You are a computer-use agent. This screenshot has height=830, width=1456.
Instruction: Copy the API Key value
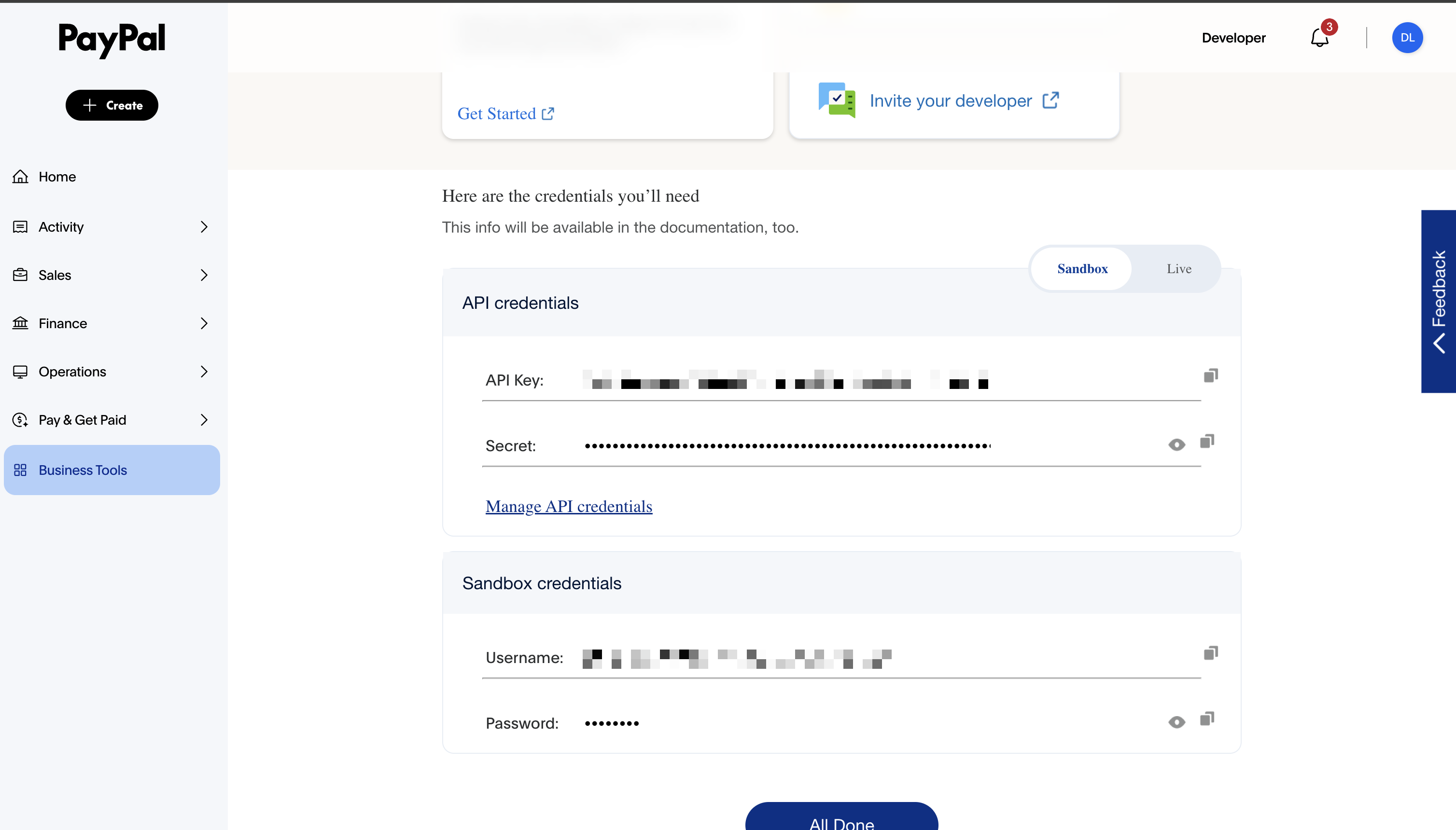(x=1211, y=375)
